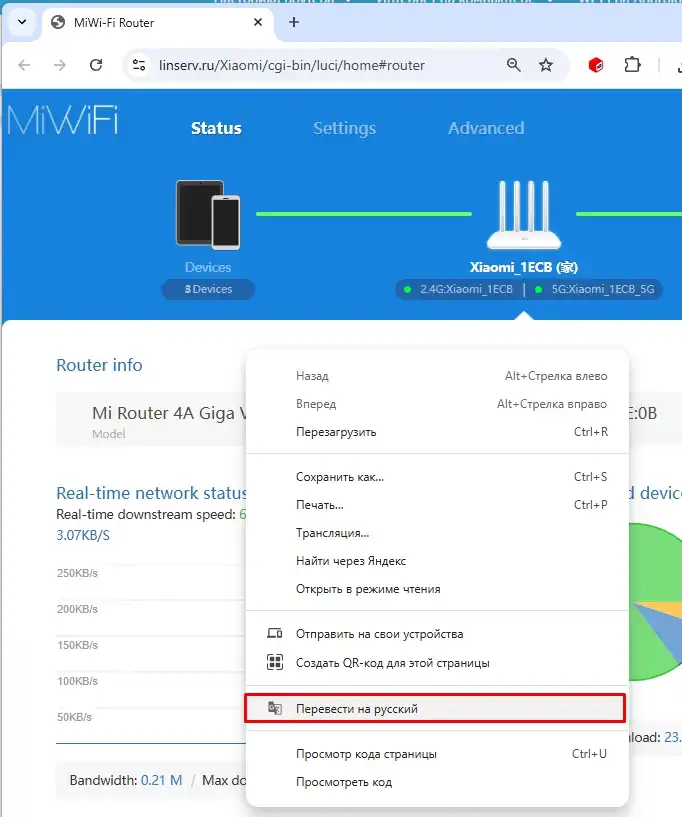
Task: Choose Перезагрузить in the context menu
Action: point(437,432)
